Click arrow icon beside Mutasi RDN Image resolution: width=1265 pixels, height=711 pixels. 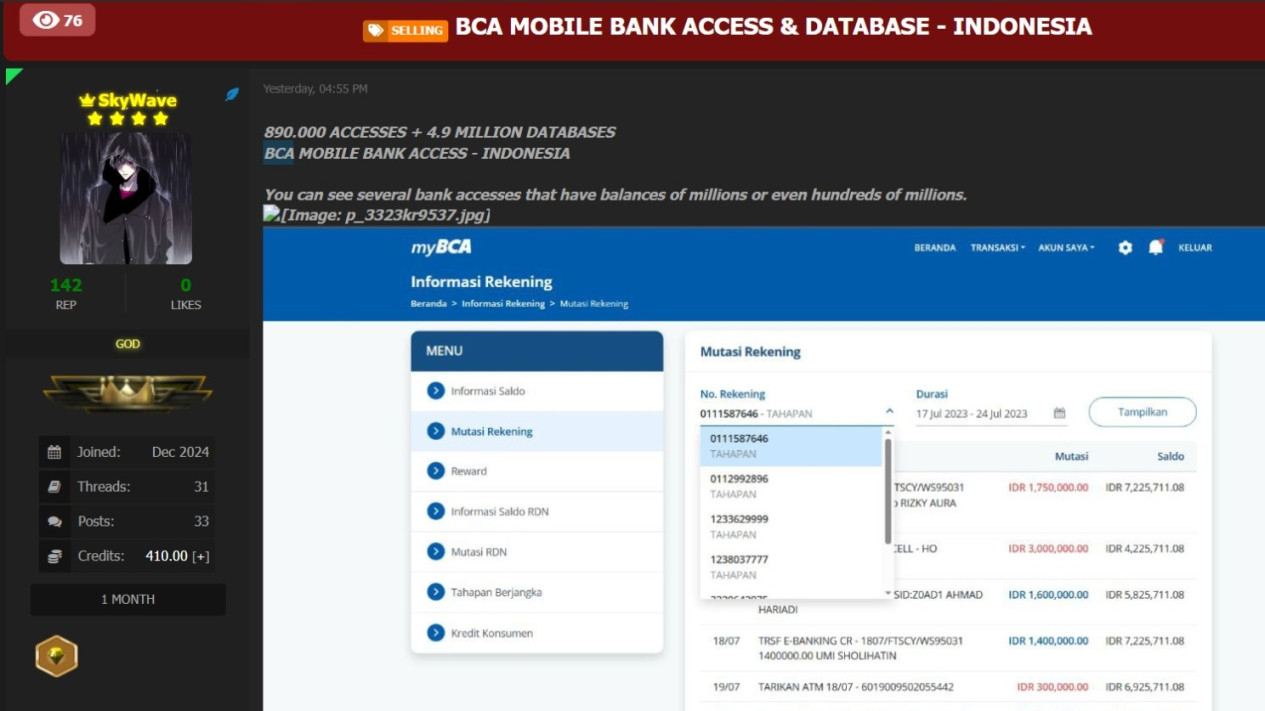[x=436, y=552]
